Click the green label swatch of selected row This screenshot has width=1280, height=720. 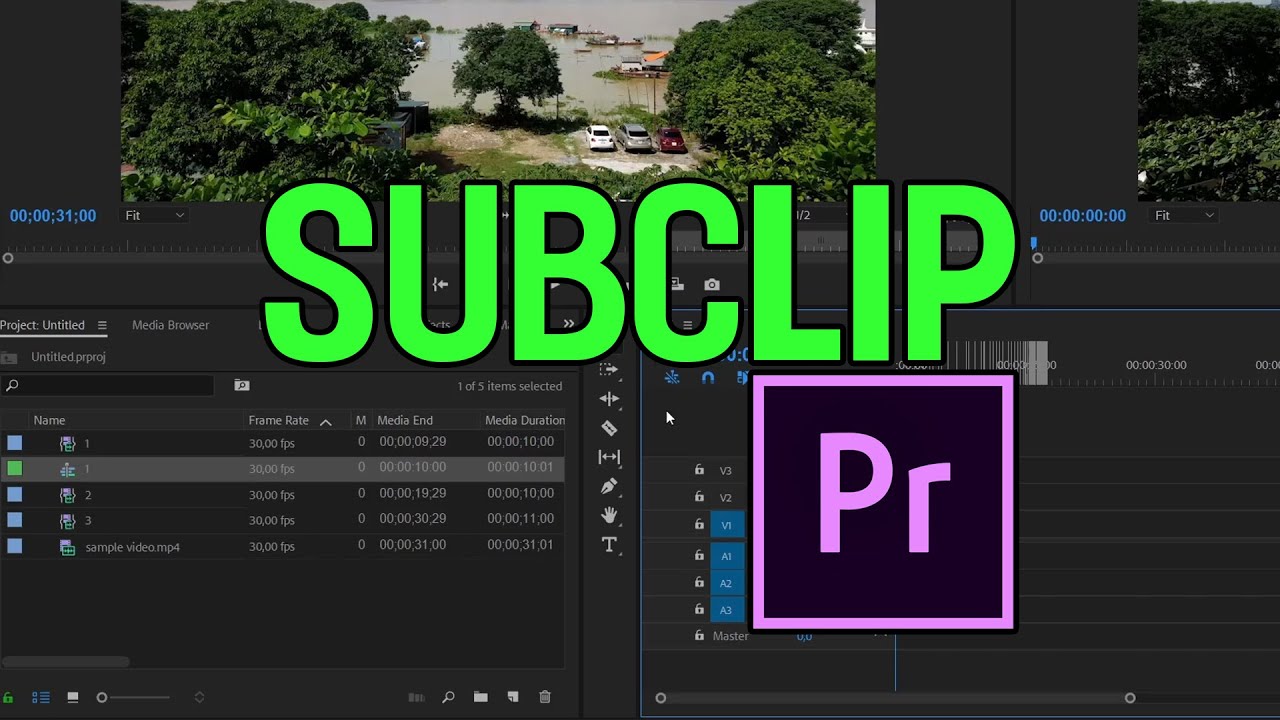(15, 468)
